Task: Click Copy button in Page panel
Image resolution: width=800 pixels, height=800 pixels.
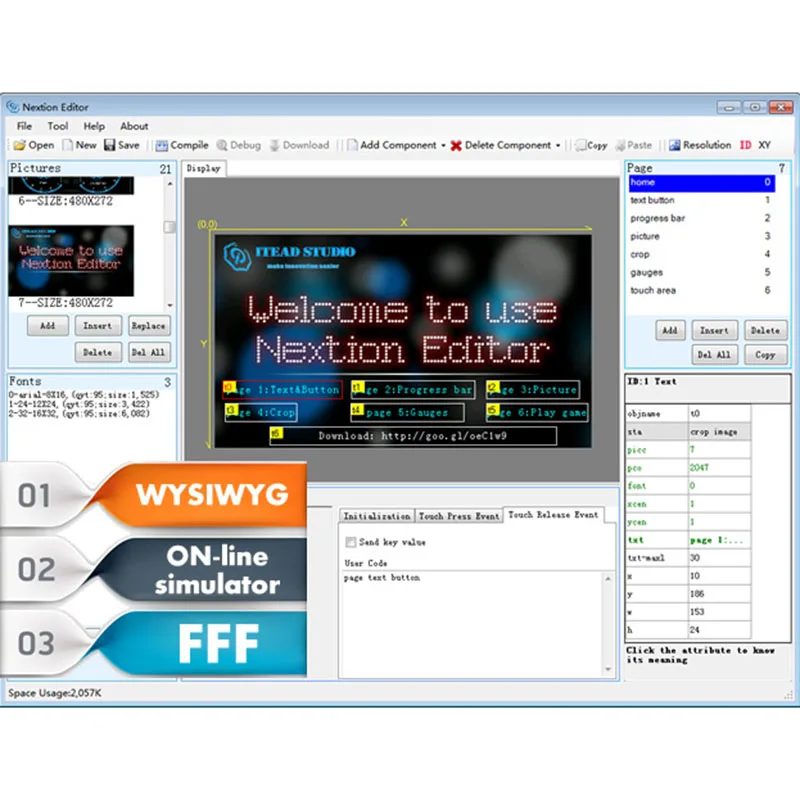Action: (765, 355)
